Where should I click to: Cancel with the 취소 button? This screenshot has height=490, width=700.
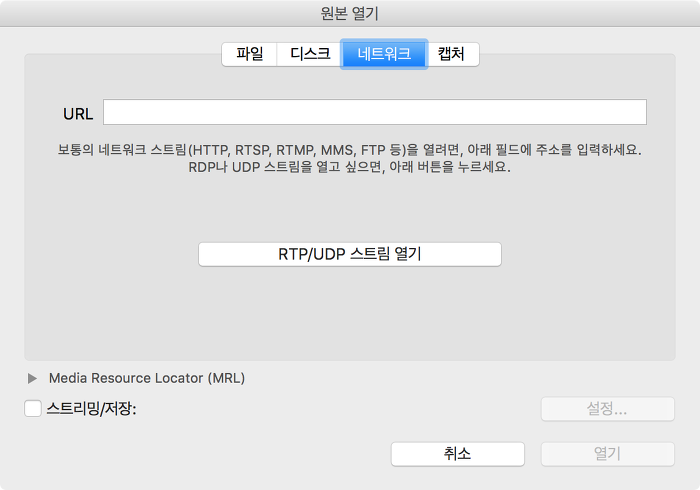point(458,454)
